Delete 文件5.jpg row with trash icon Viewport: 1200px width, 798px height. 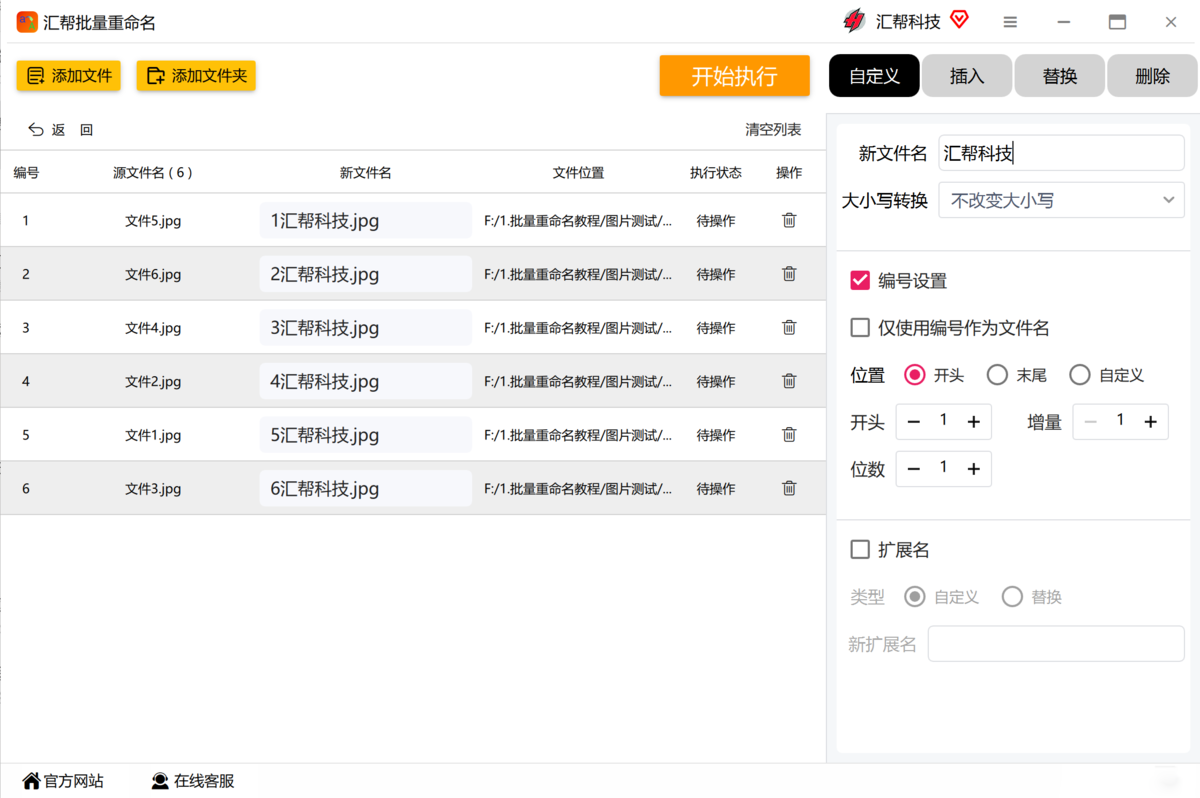pos(789,221)
